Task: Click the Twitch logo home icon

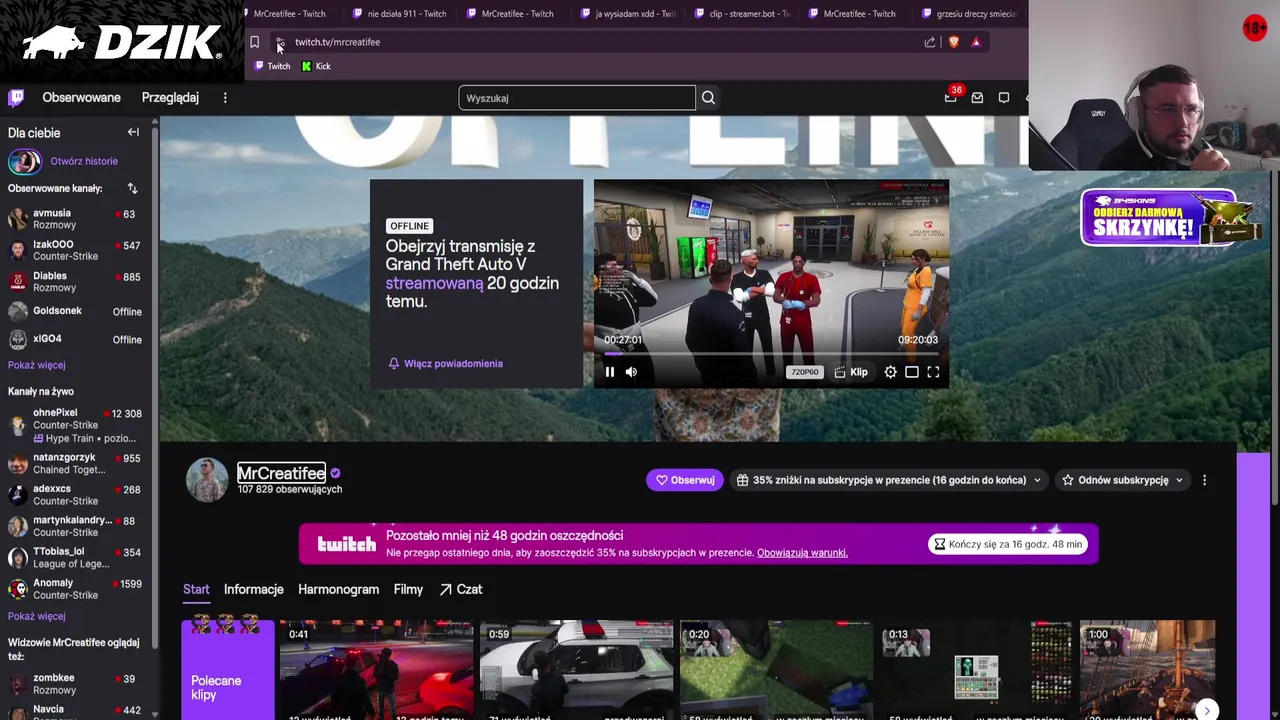Action: 16,97
